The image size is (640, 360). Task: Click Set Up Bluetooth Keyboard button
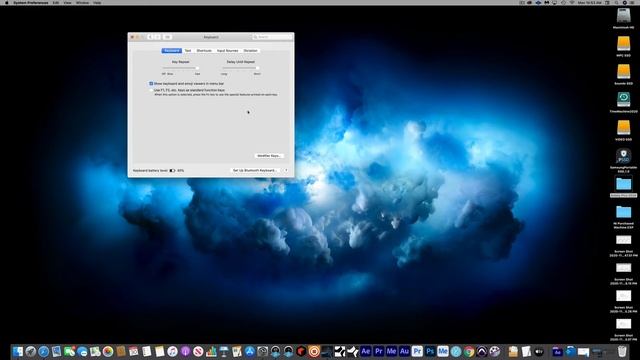point(255,170)
